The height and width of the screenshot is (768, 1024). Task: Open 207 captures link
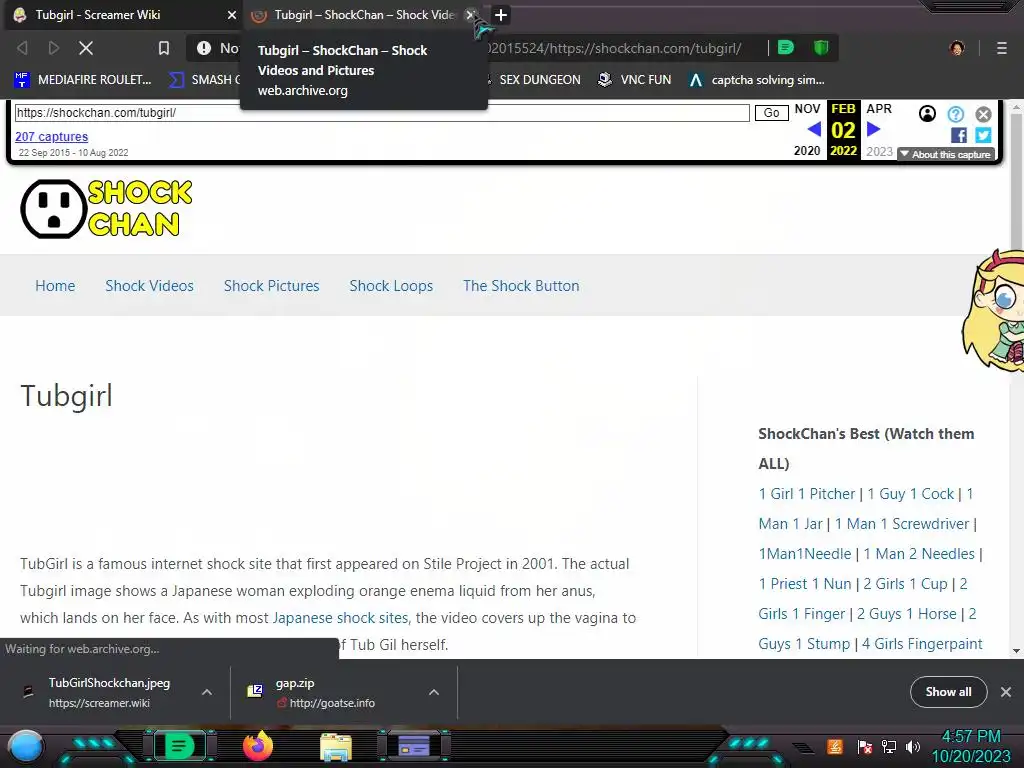52,136
